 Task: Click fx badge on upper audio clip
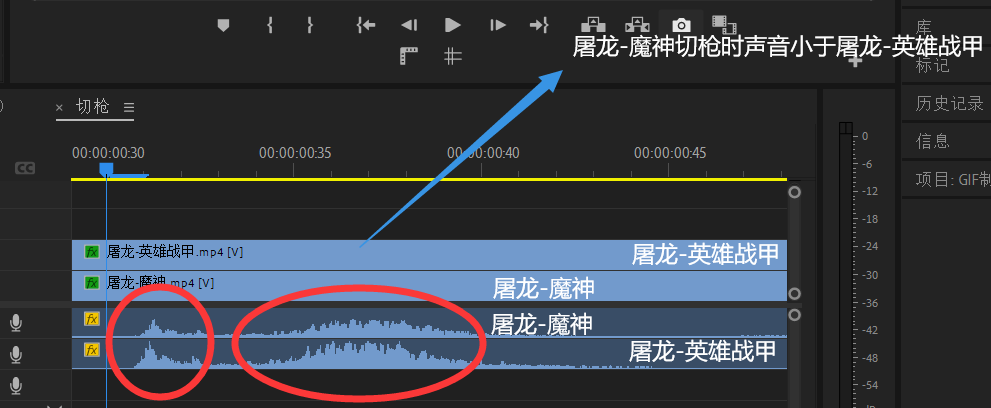[92, 319]
